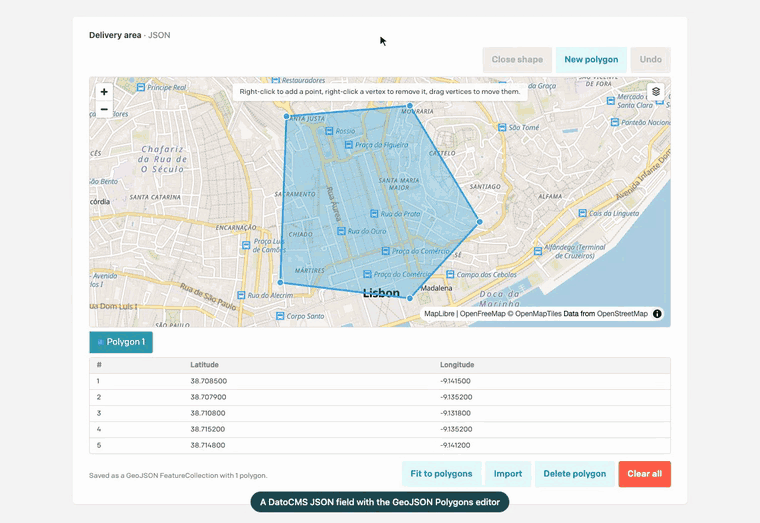
Task: Click latitude 38.708500 in row 1
Action: (208, 381)
